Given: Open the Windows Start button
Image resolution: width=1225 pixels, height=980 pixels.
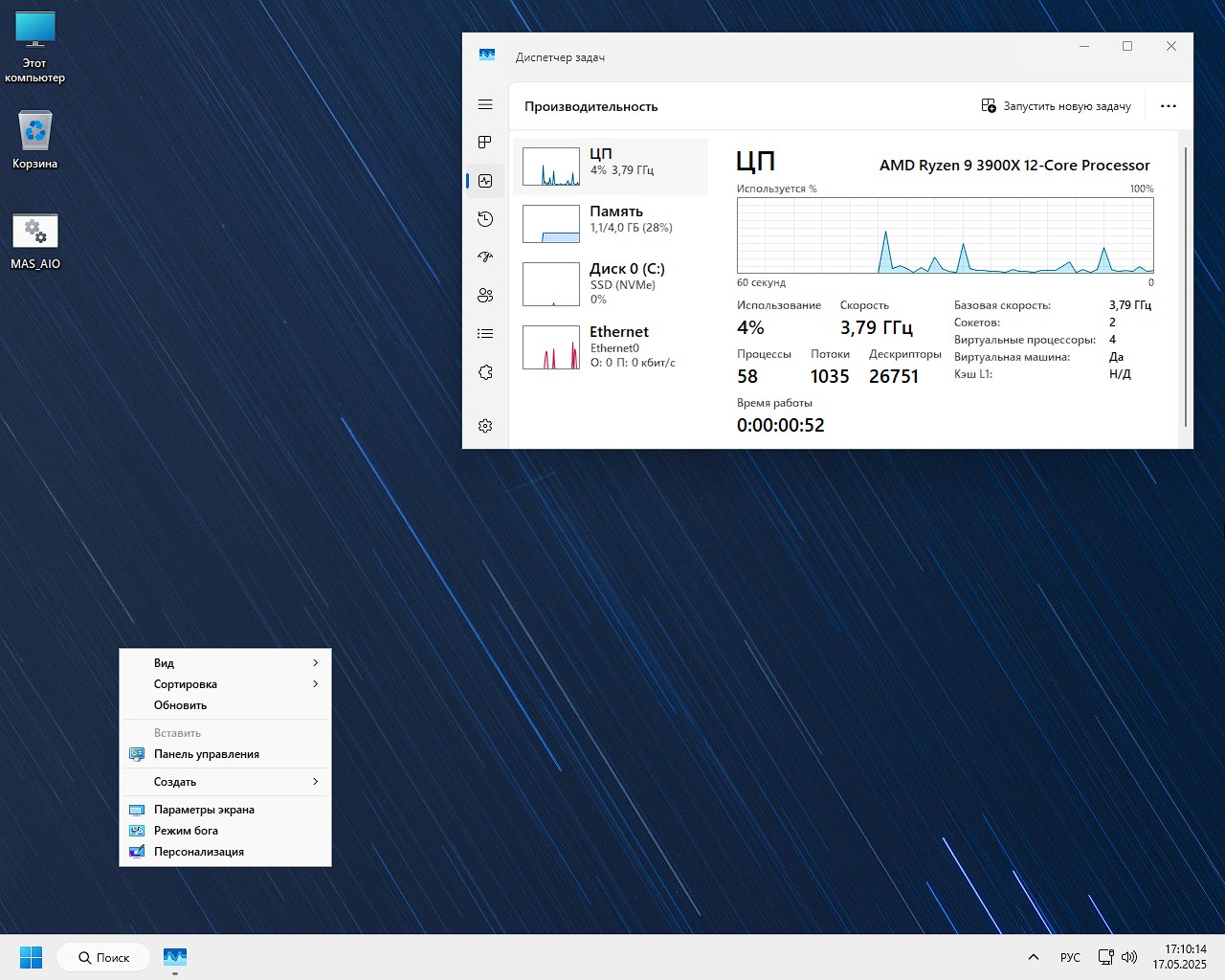Looking at the screenshot, I should pyautogui.click(x=32, y=957).
